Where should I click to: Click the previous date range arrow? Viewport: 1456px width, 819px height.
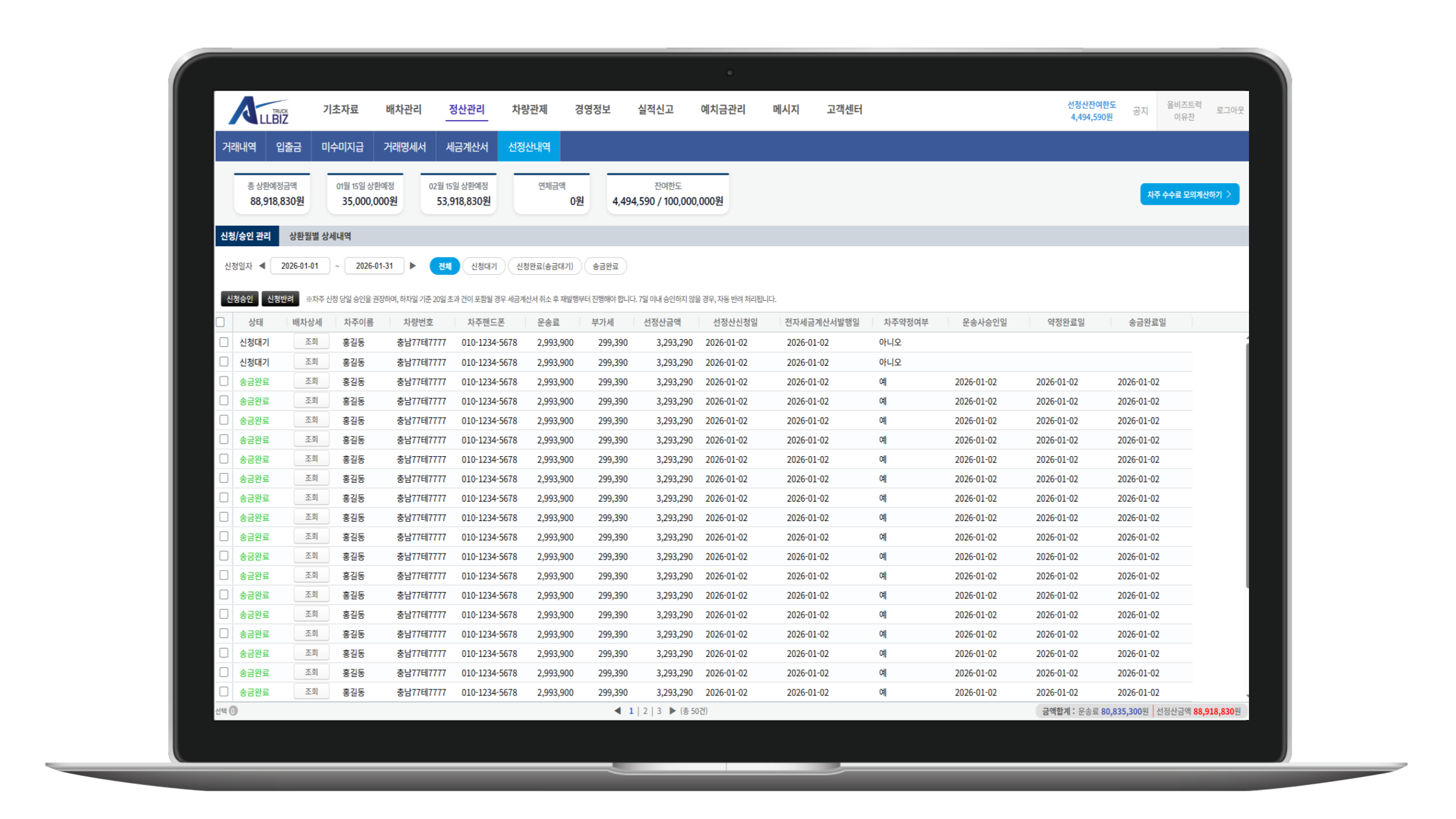pyautogui.click(x=262, y=266)
